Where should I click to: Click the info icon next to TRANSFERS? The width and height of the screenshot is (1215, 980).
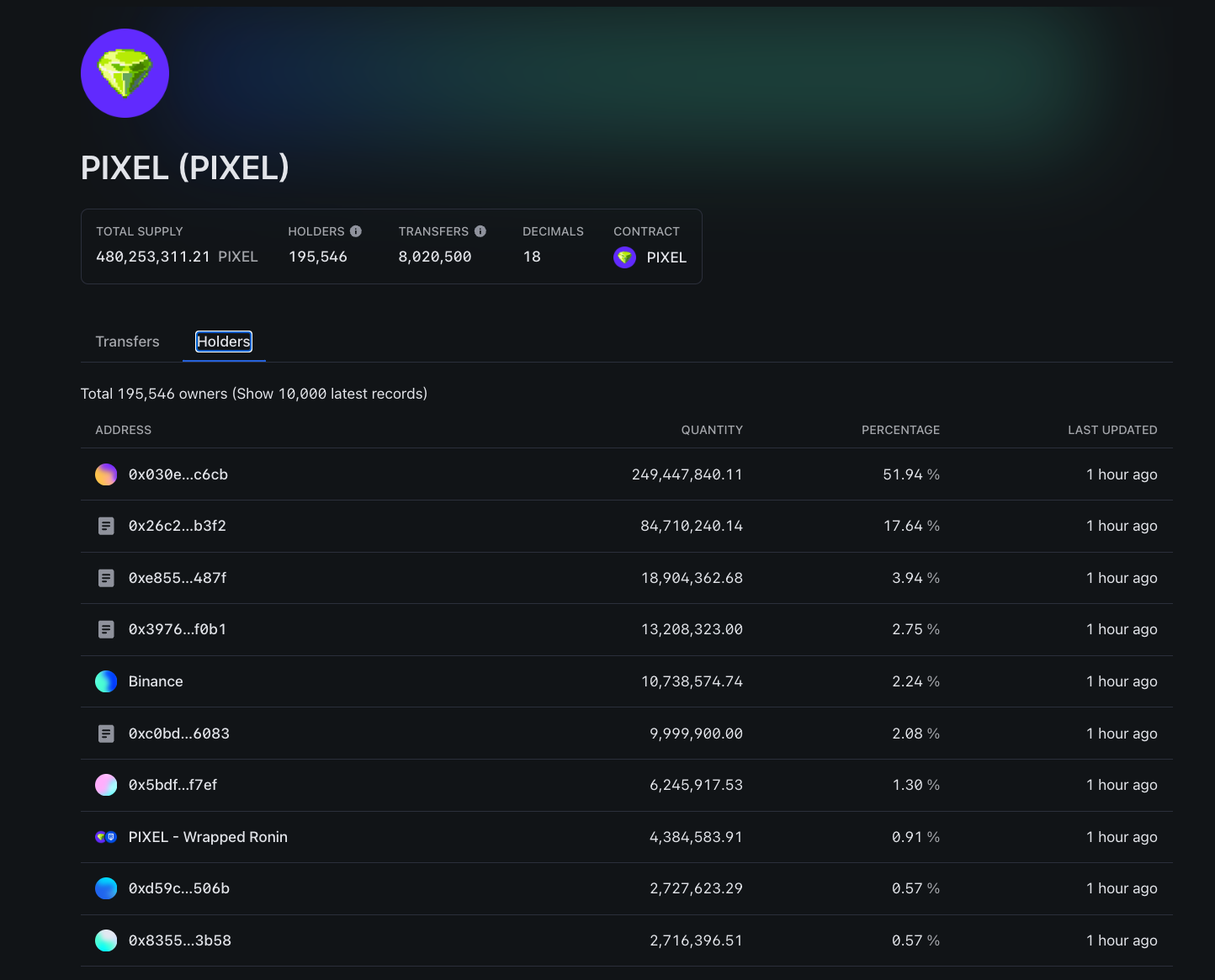point(480,231)
